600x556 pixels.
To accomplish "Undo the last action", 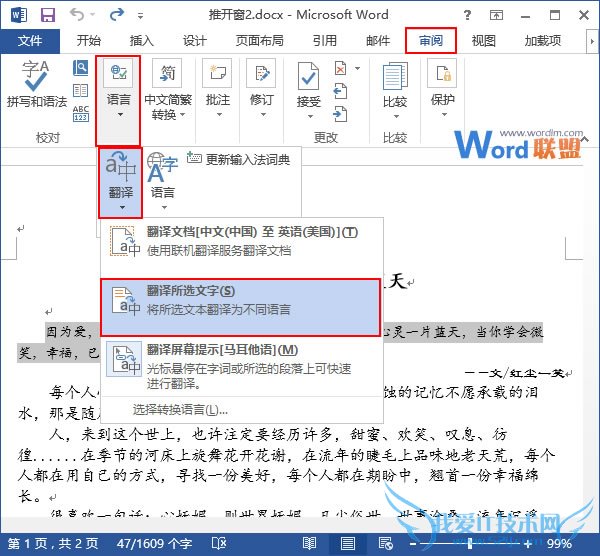I will click(x=77, y=15).
